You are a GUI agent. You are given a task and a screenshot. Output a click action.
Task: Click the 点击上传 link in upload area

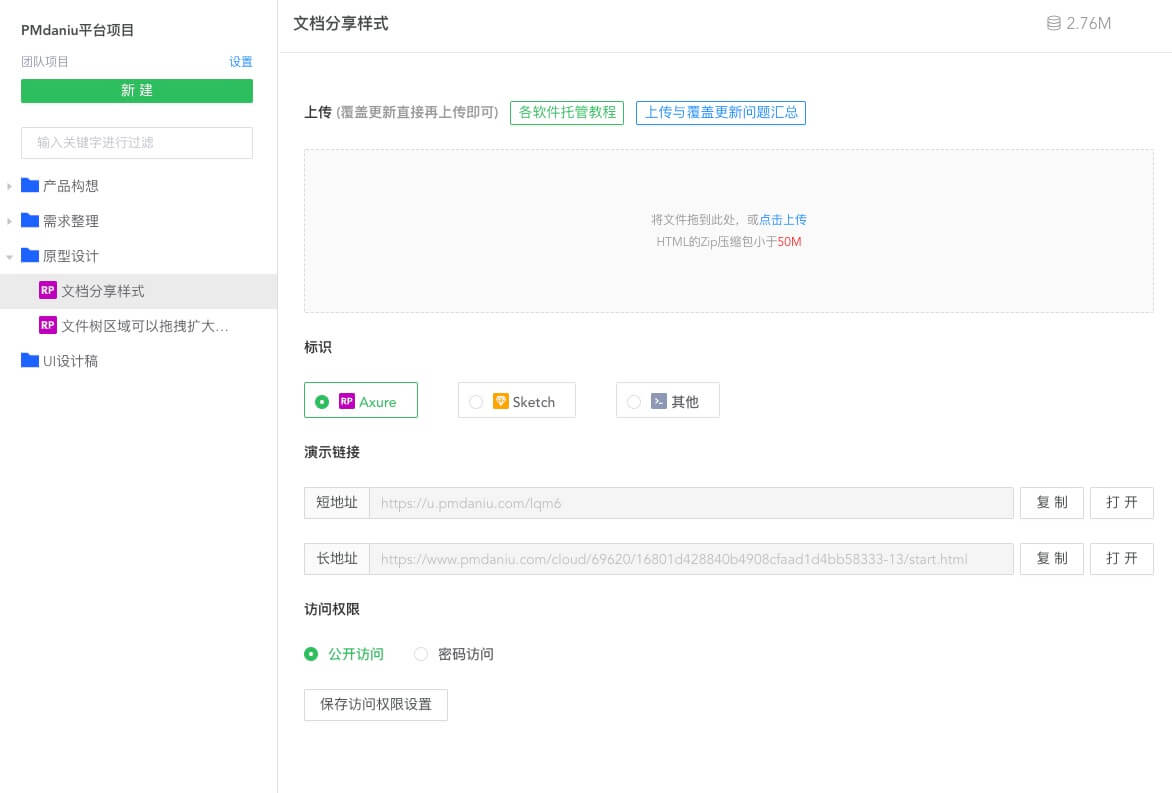click(783, 220)
